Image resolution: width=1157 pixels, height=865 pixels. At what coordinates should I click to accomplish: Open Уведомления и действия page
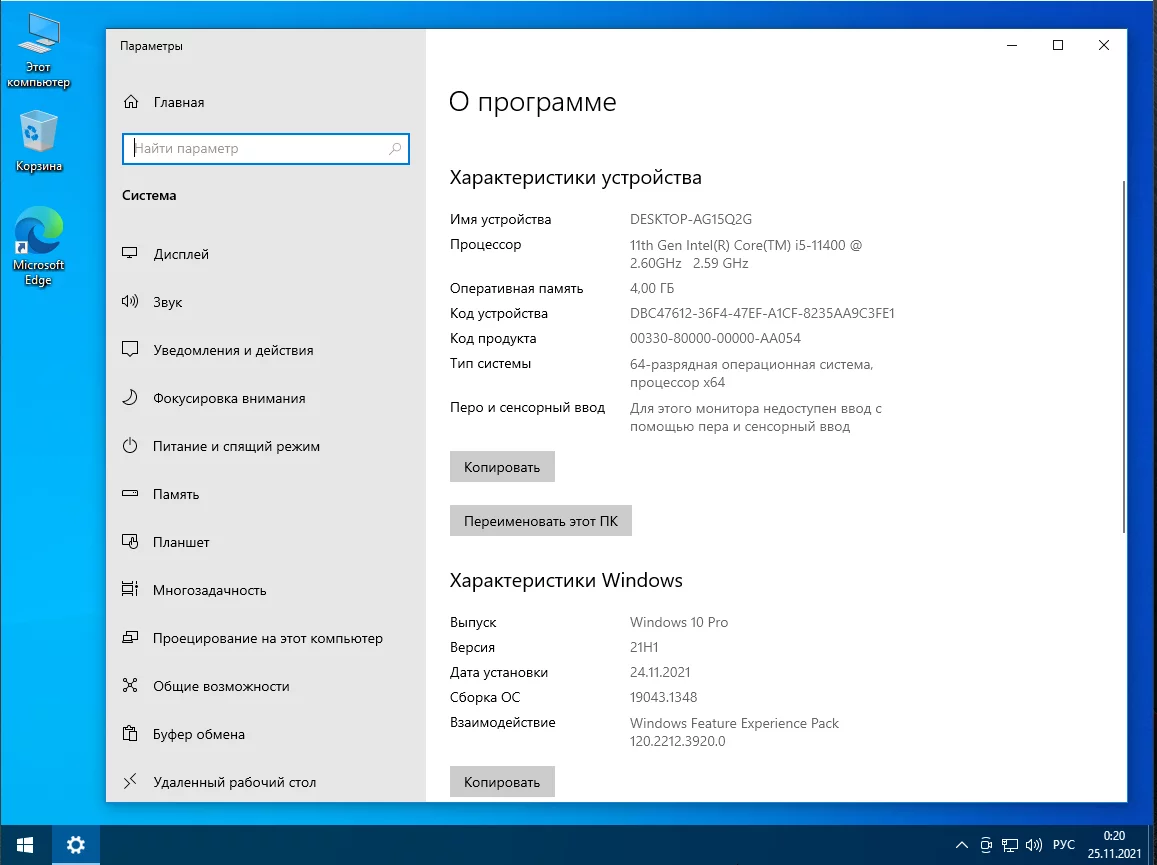click(233, 350)
